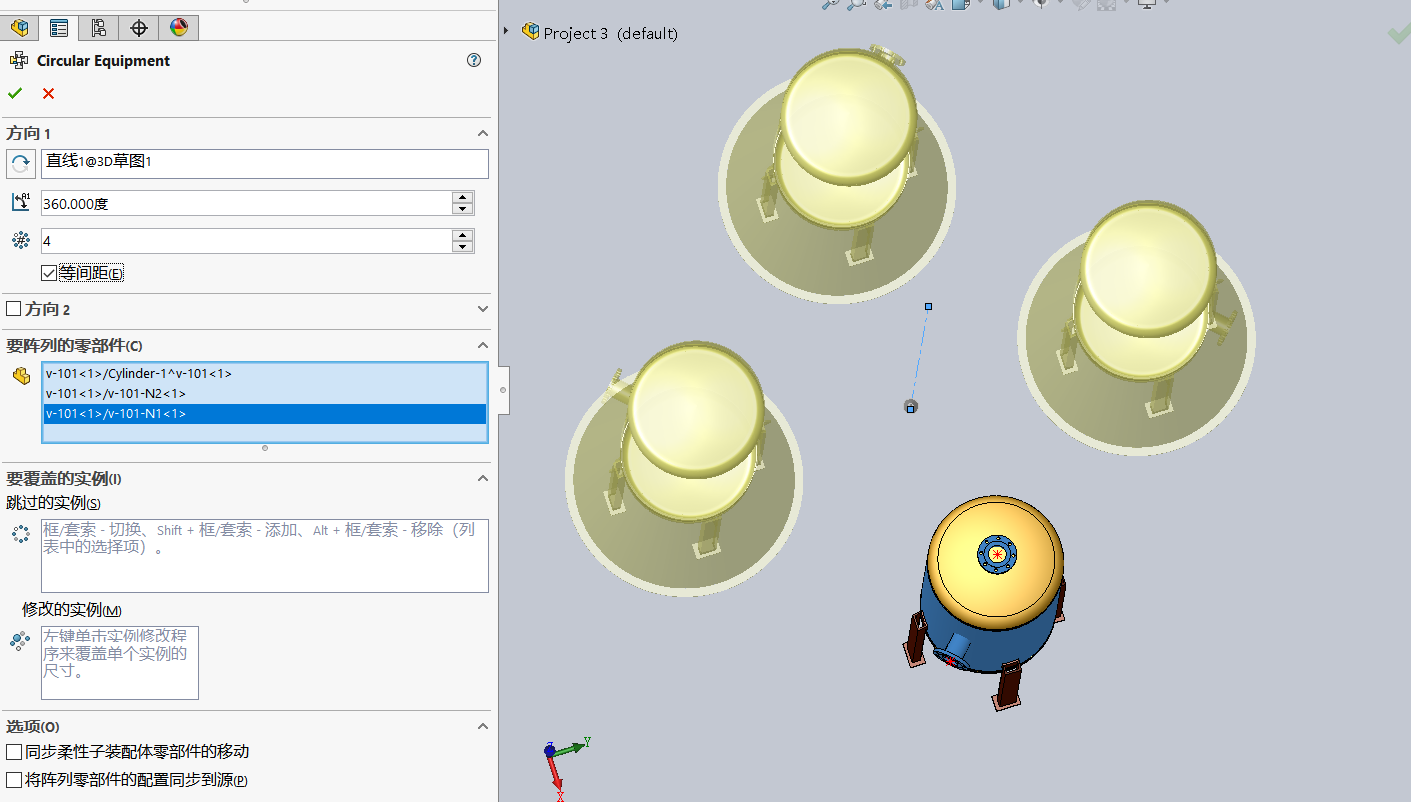Collapse the 选项 section

click(482, 726)
